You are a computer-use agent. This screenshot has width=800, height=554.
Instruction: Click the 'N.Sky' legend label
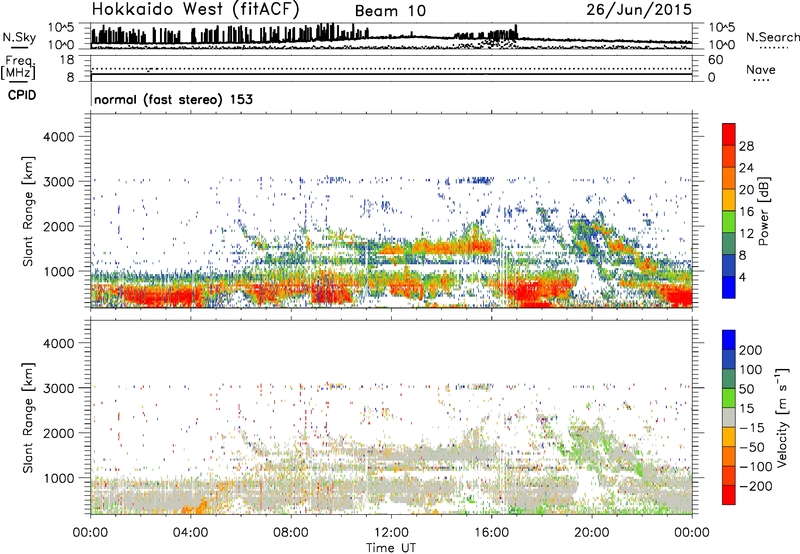(x=19, y=37)
